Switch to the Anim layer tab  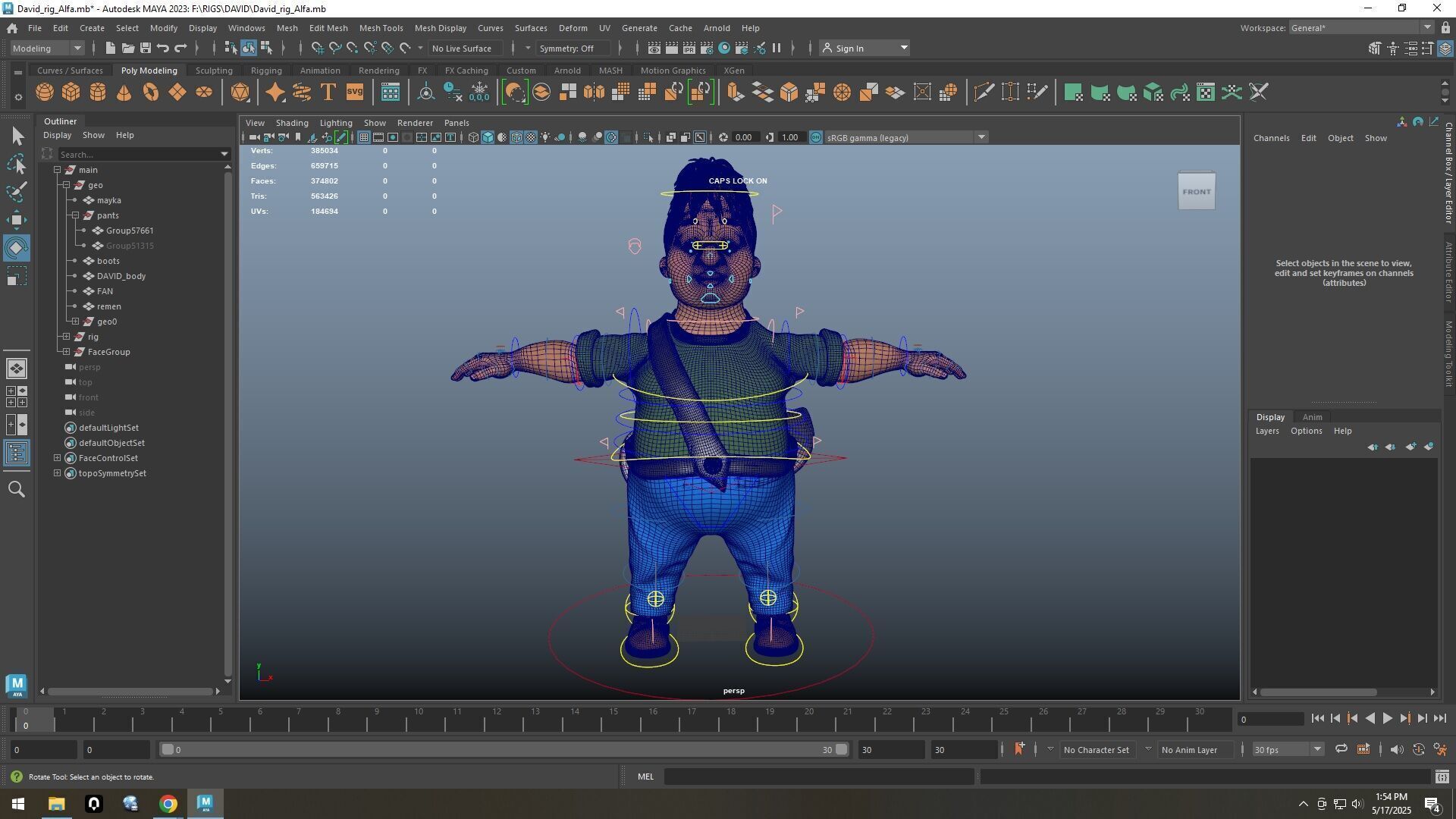coord(1312,417)
